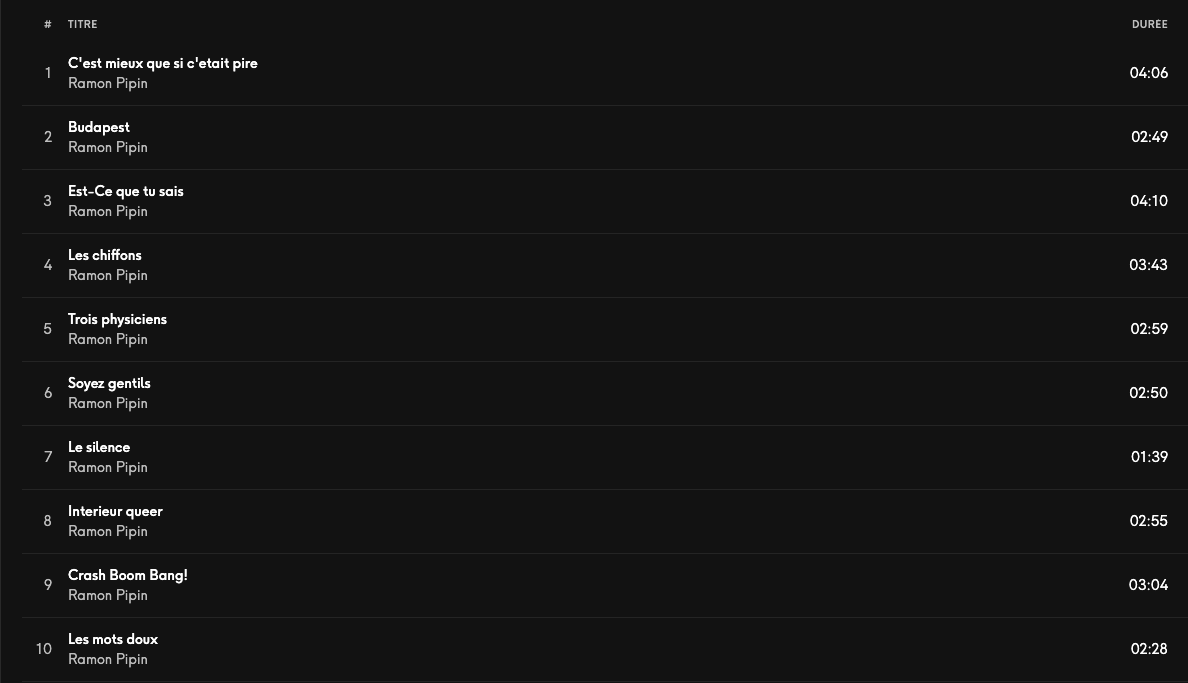Screen dimensions: 1188x683
Task: Select the Soyez gentils song title
Action: pos(109,384)
